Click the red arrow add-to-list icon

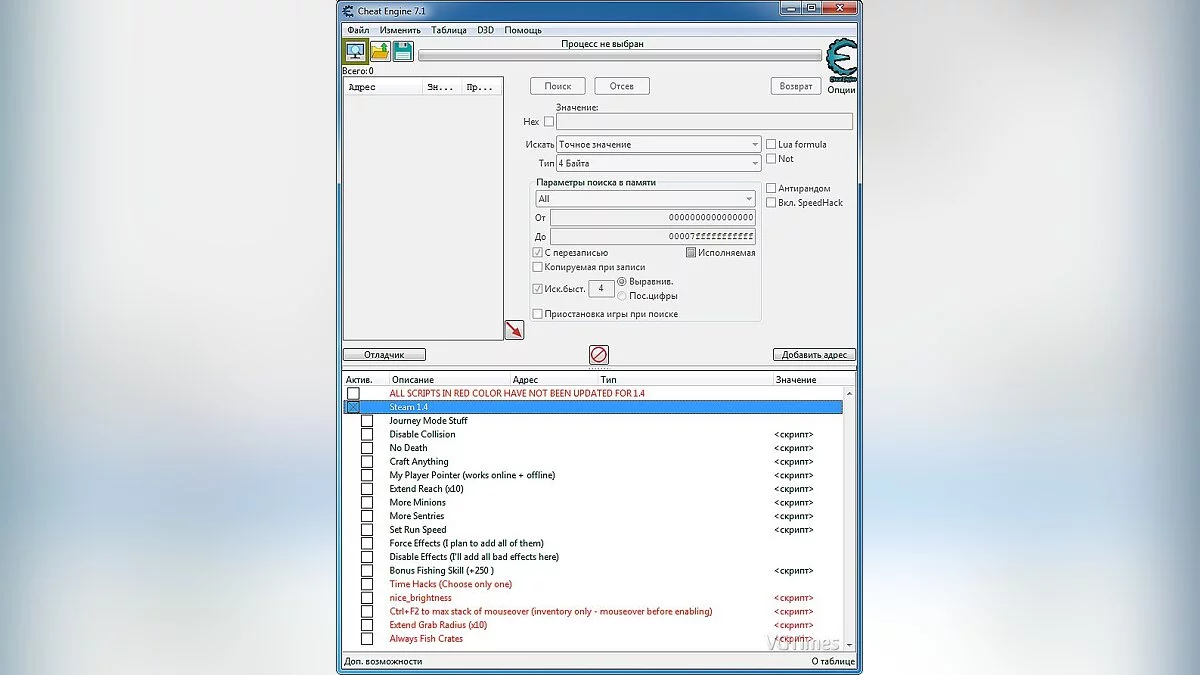pyautogui.click(x=514, y=329)
